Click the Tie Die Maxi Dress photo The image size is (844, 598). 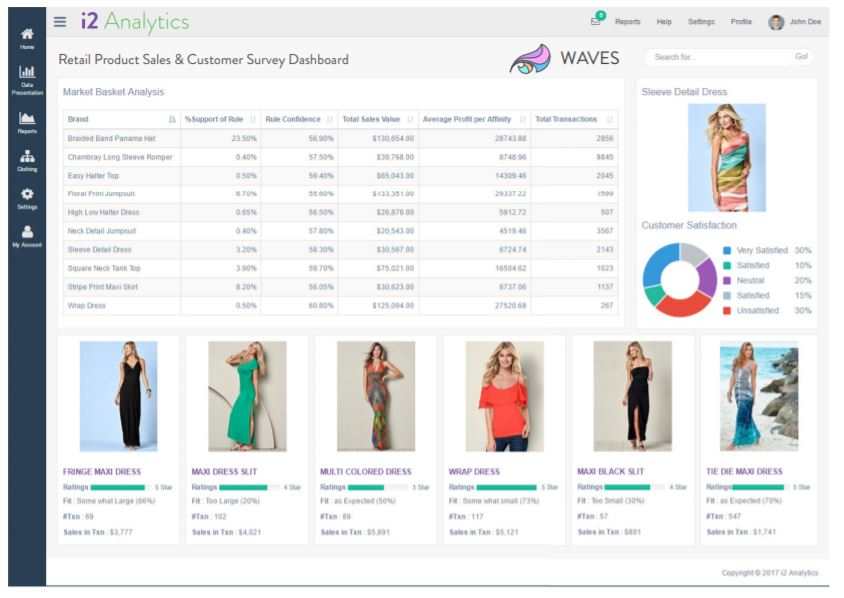[759, 396]
